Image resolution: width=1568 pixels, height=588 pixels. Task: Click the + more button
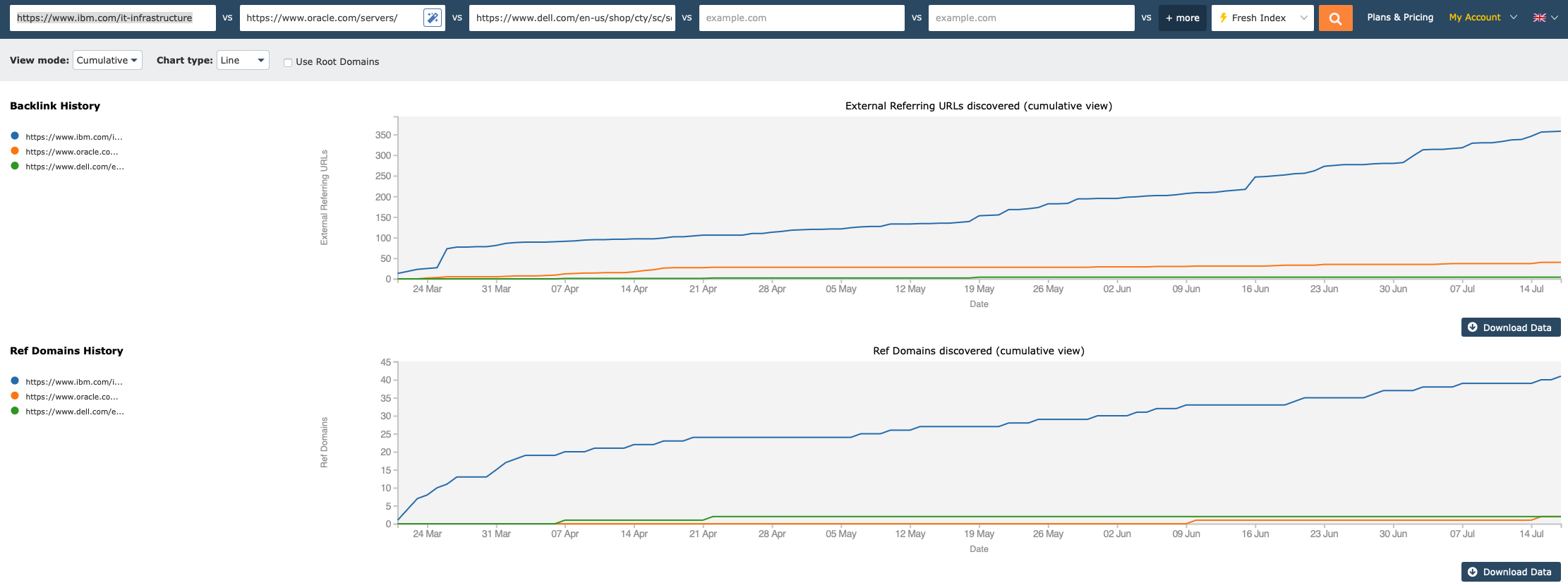(1182, 18)
